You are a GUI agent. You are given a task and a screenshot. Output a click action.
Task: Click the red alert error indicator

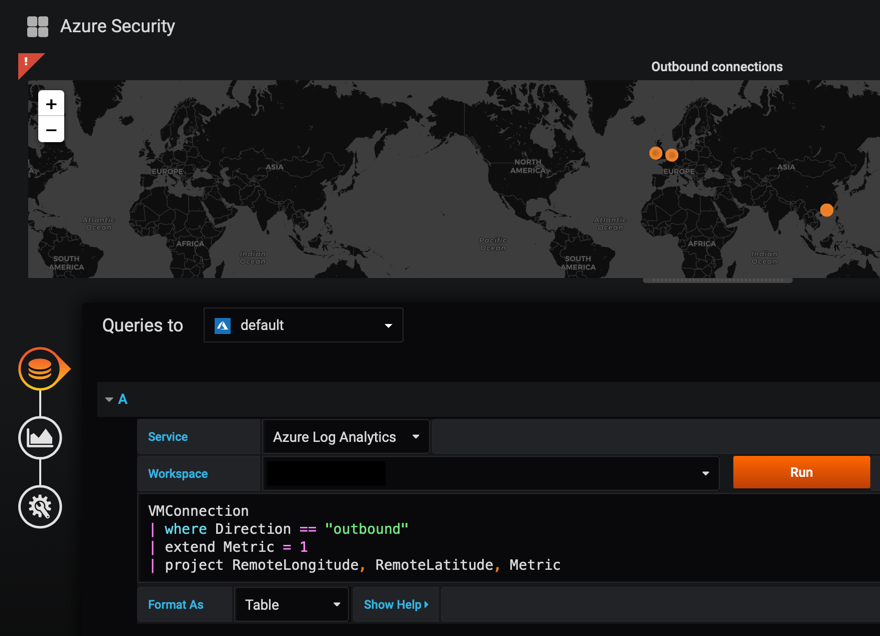28,63
